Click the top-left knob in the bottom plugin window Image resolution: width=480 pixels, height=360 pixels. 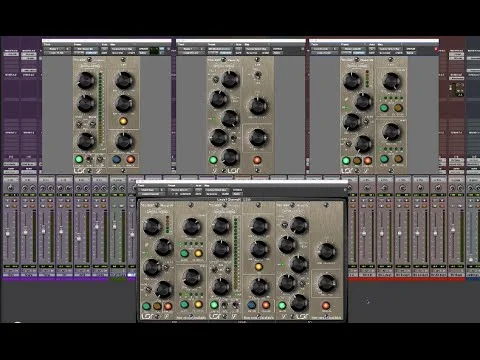click(152, 226)
